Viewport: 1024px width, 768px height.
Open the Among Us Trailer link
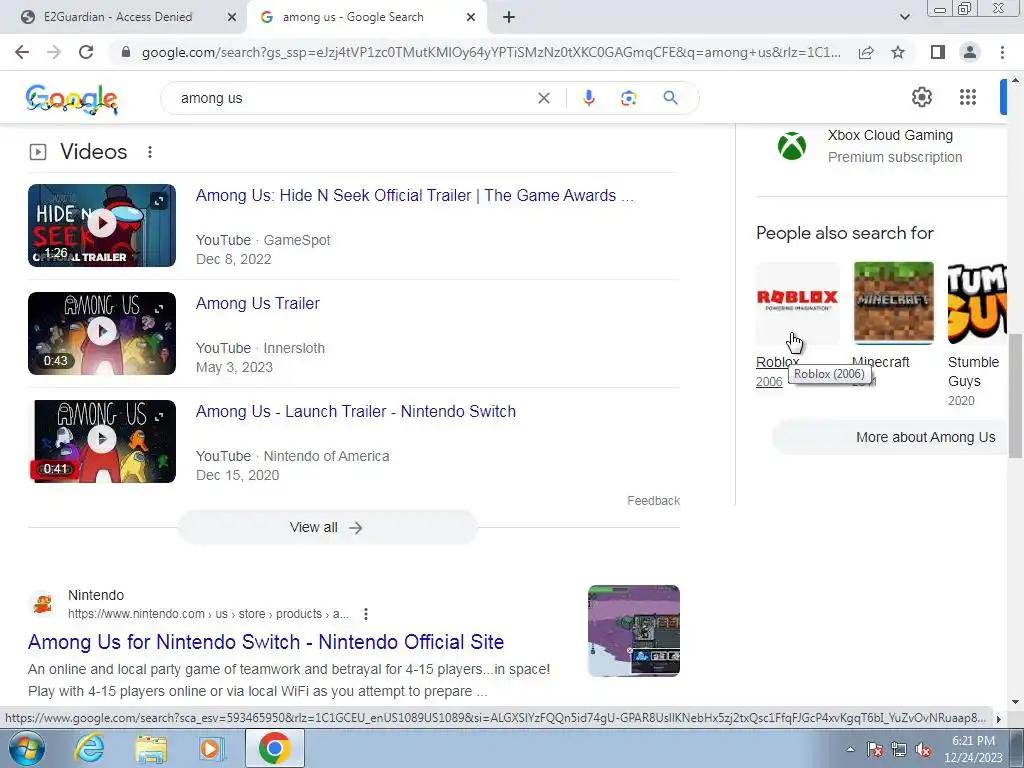pyautogui.click(x=258, y=304)
